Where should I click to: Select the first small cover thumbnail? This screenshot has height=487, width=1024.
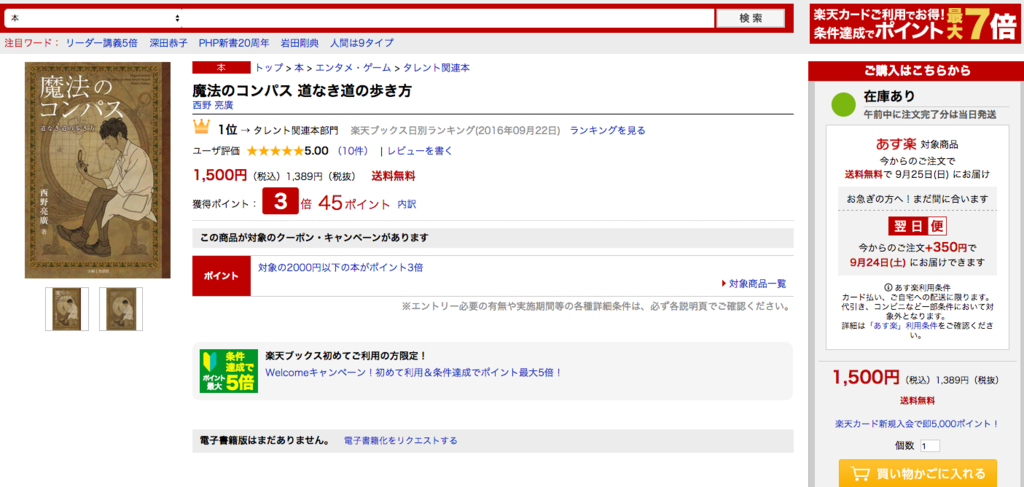(x=67, y=309)
